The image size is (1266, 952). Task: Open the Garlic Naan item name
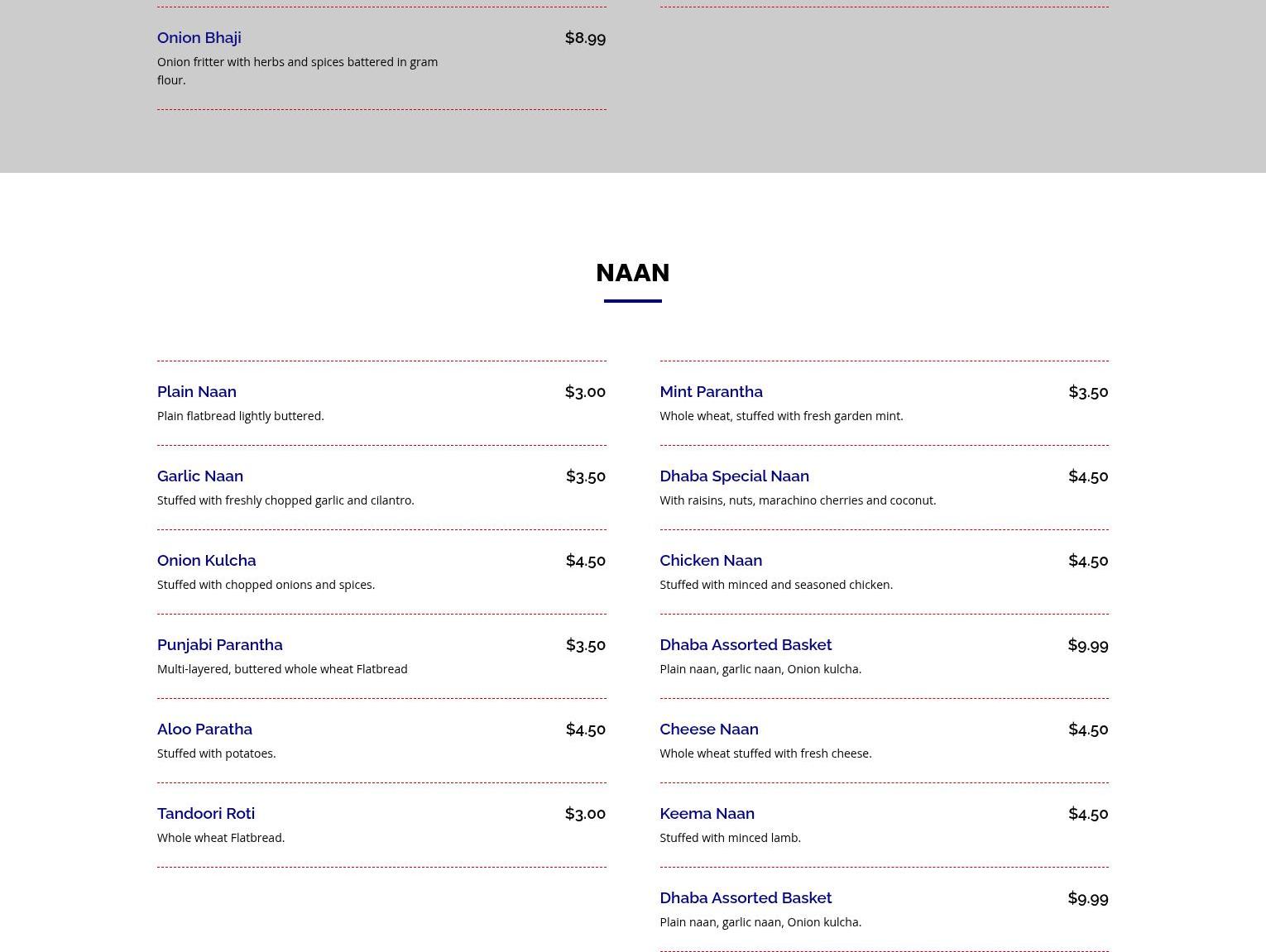[199, 476]
